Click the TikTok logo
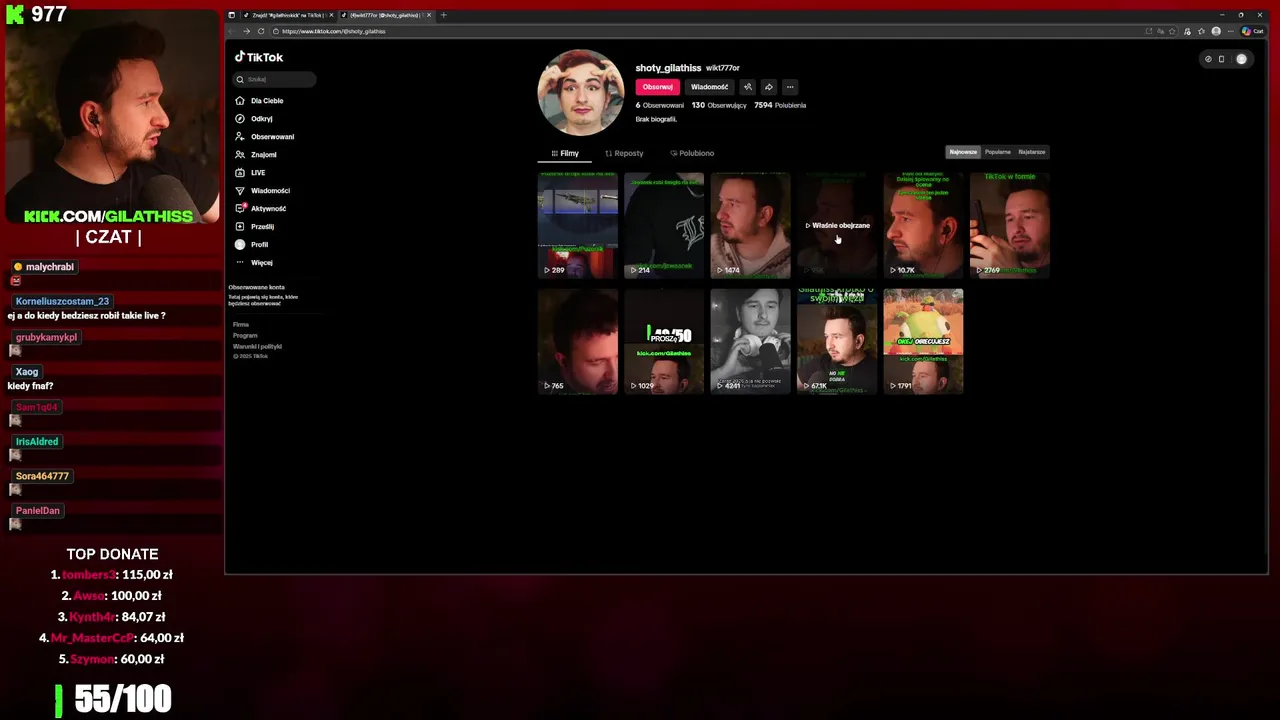 coord(259,57)
